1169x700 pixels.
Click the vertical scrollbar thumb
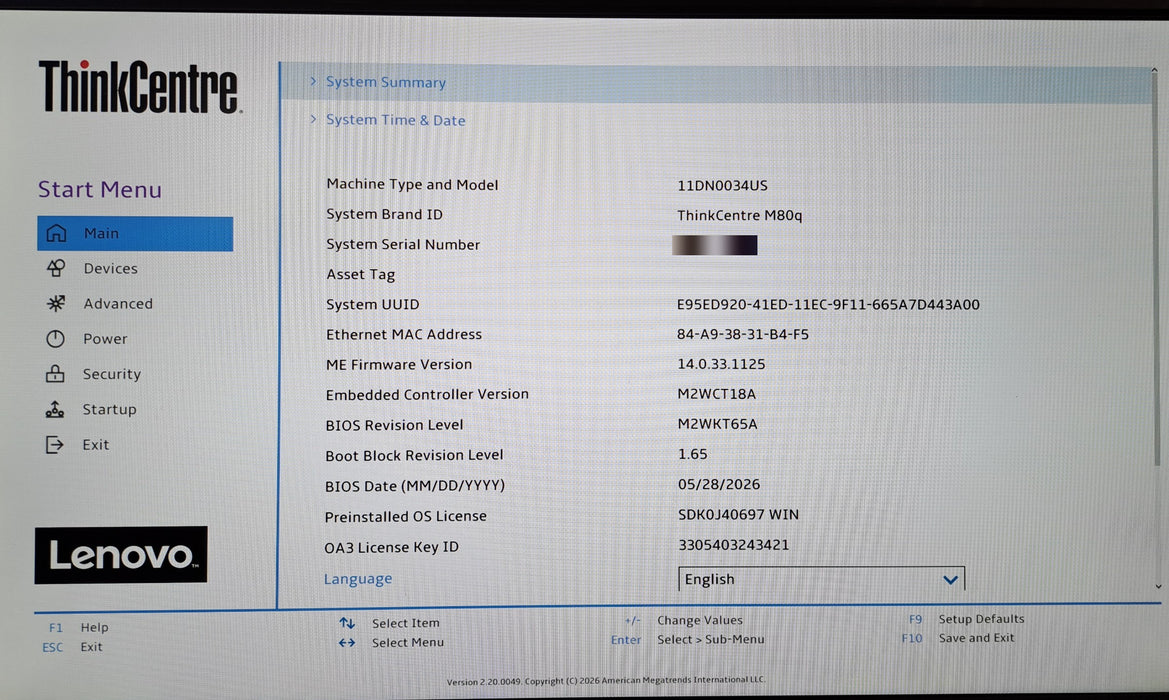[1156, 270]
